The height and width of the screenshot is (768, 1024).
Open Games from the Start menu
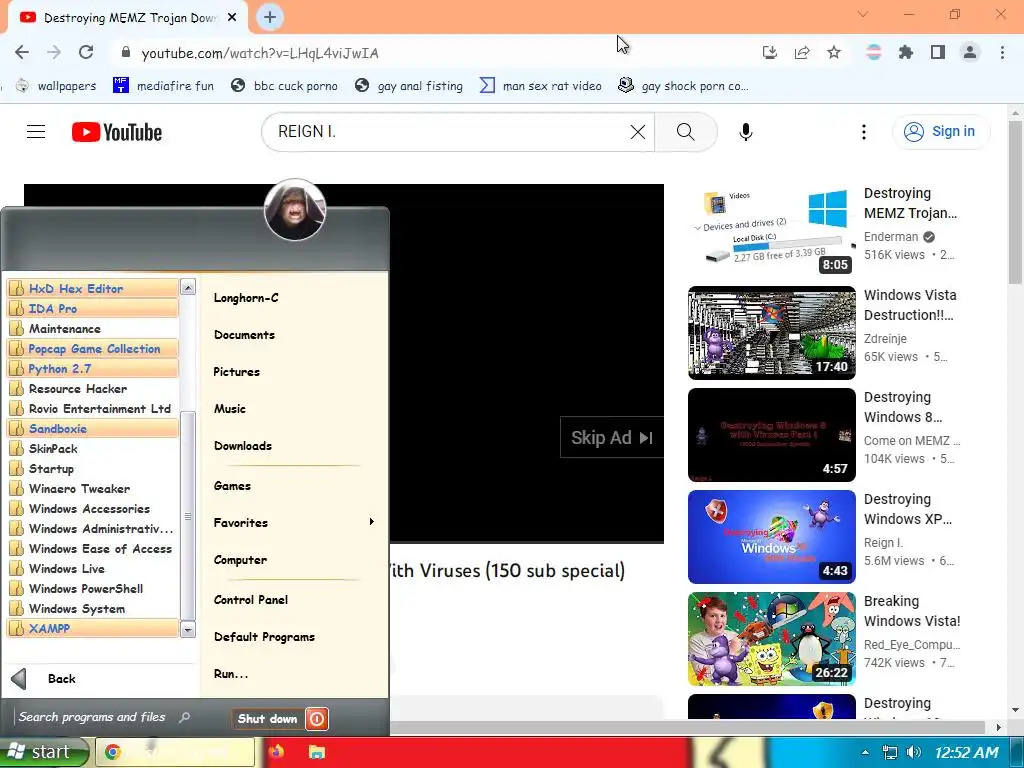point(232,485)
